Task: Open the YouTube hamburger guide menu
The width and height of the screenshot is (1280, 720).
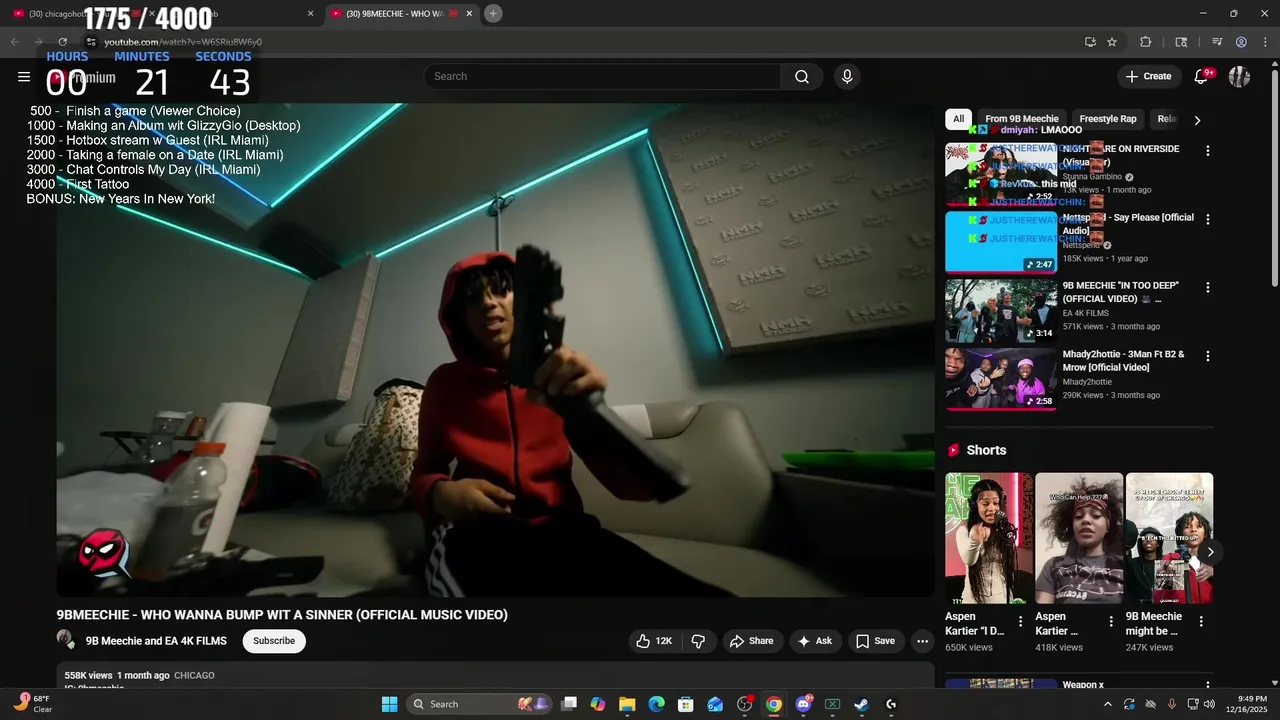Action: [24, 76]
